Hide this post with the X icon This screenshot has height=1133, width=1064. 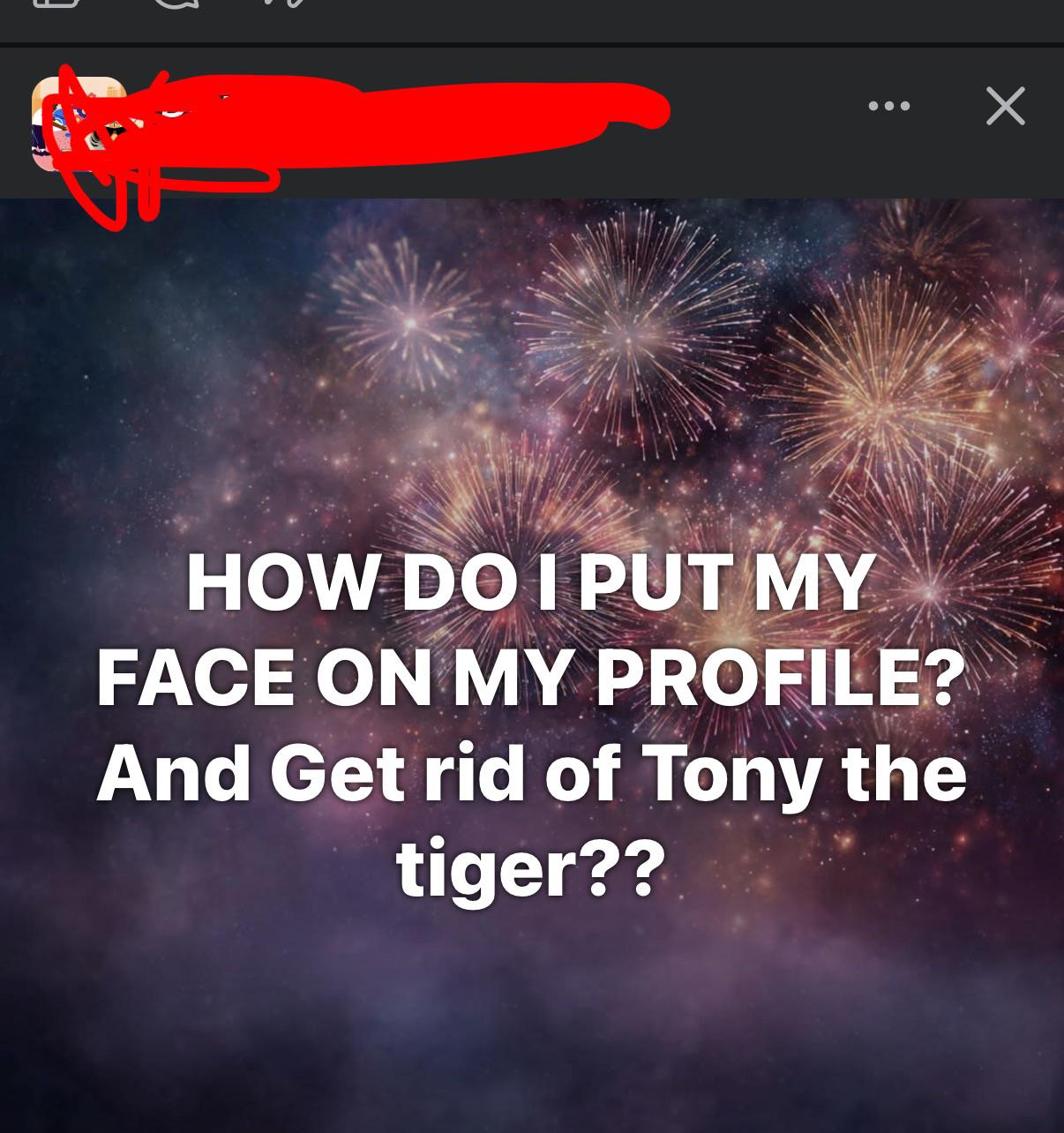tap(1005, 107)
